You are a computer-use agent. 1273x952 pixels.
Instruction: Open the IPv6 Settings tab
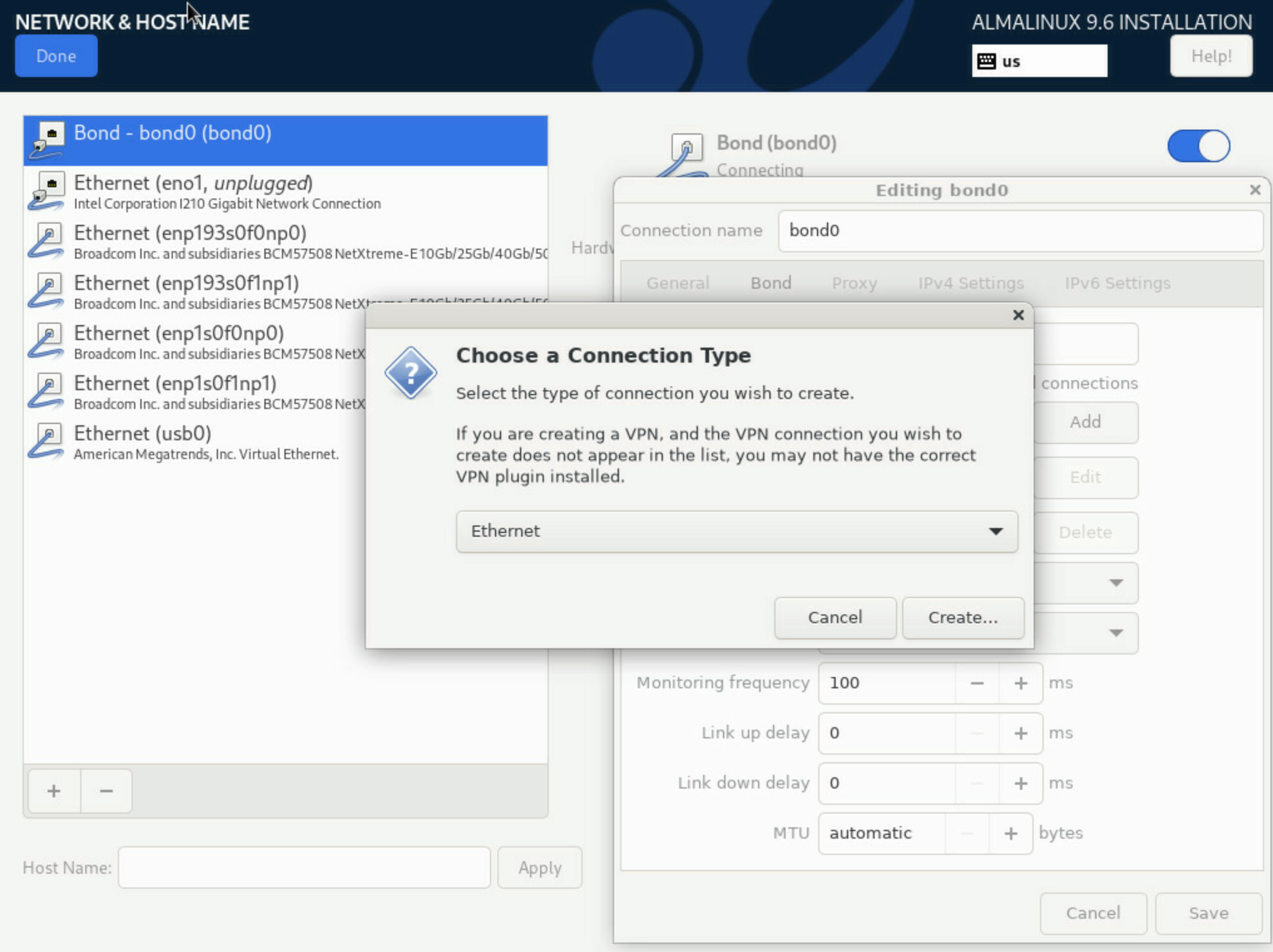tap(1118, 283)
